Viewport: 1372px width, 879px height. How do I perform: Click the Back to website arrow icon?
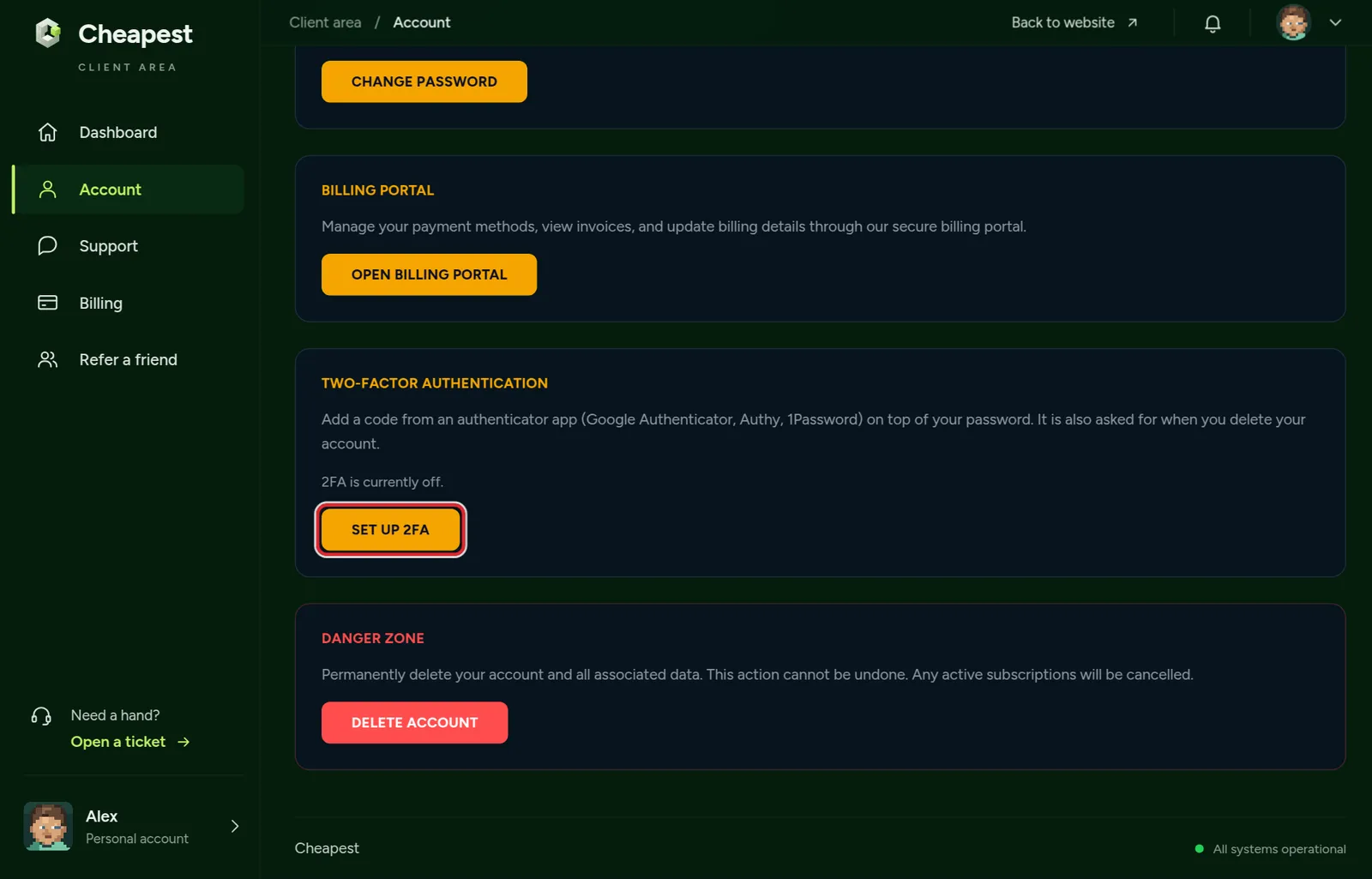1132,23
